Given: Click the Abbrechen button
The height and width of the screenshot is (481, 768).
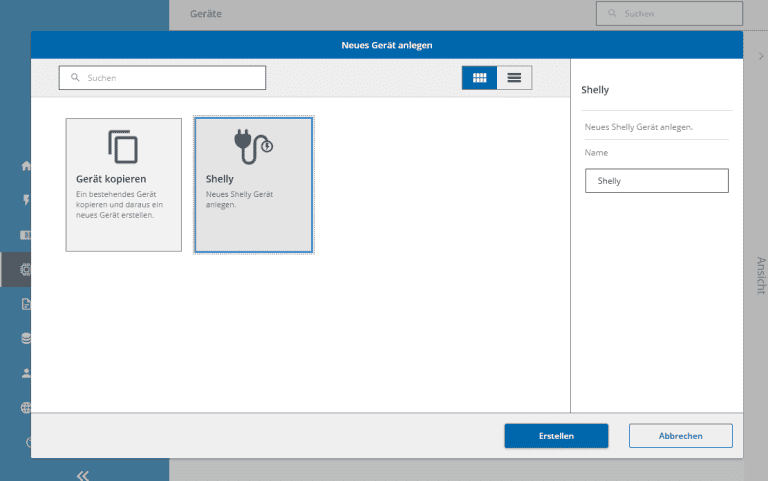Looking at the screenshot, I should coord(681,436).
